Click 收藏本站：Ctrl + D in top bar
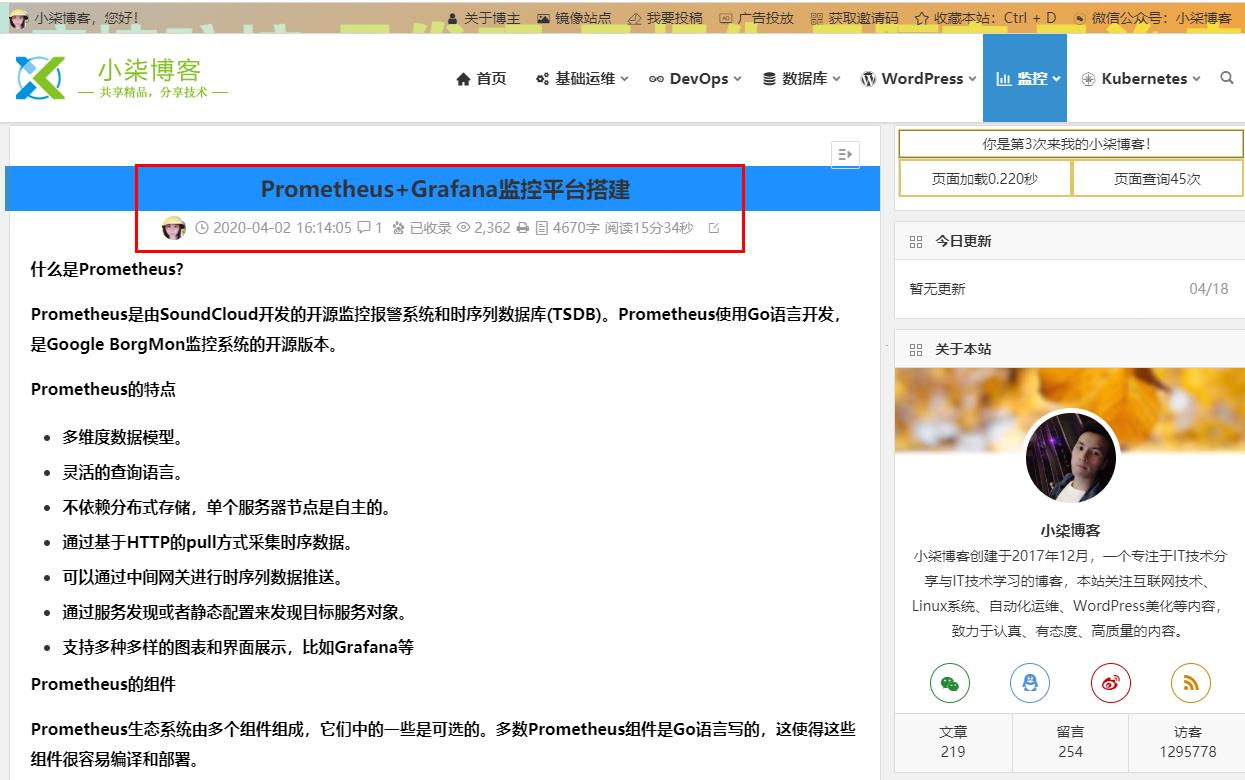This screenshot has width=1245, height=780. [985, 18]
